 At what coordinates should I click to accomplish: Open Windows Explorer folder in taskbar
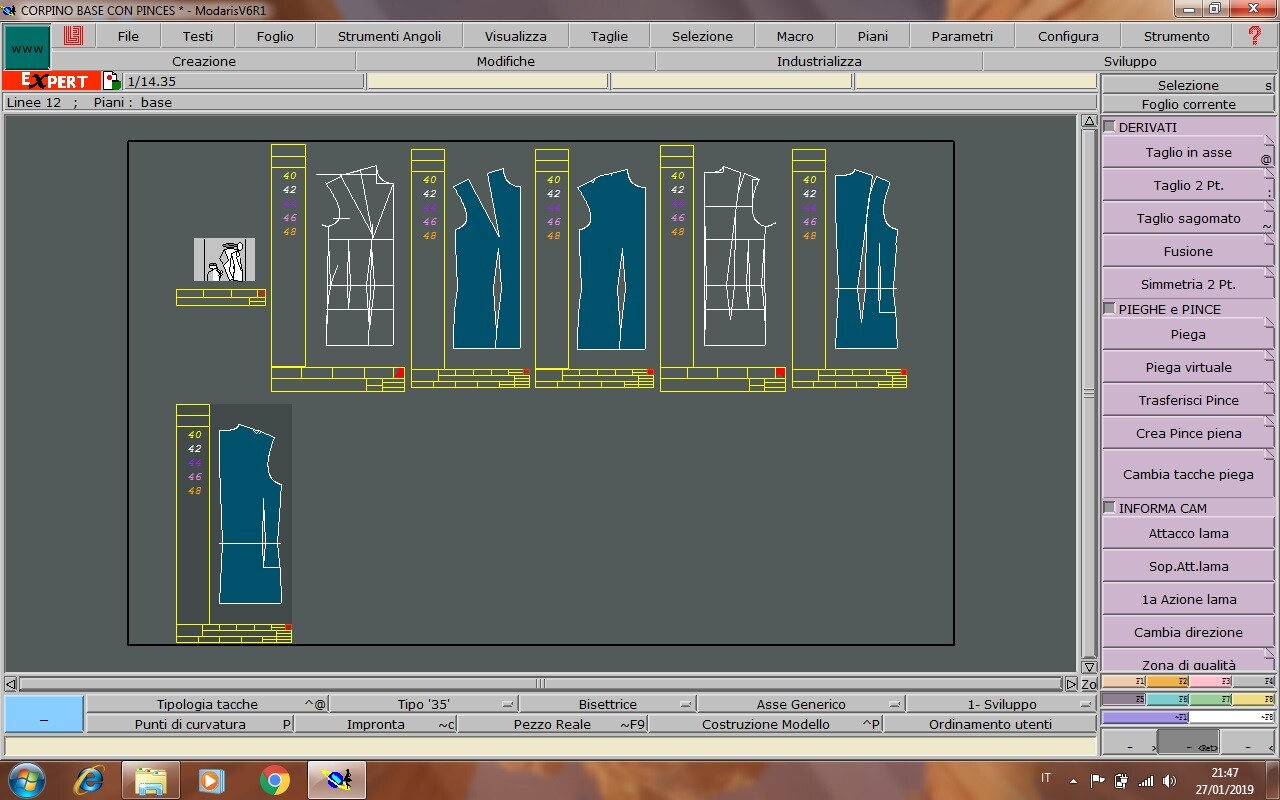151,780
